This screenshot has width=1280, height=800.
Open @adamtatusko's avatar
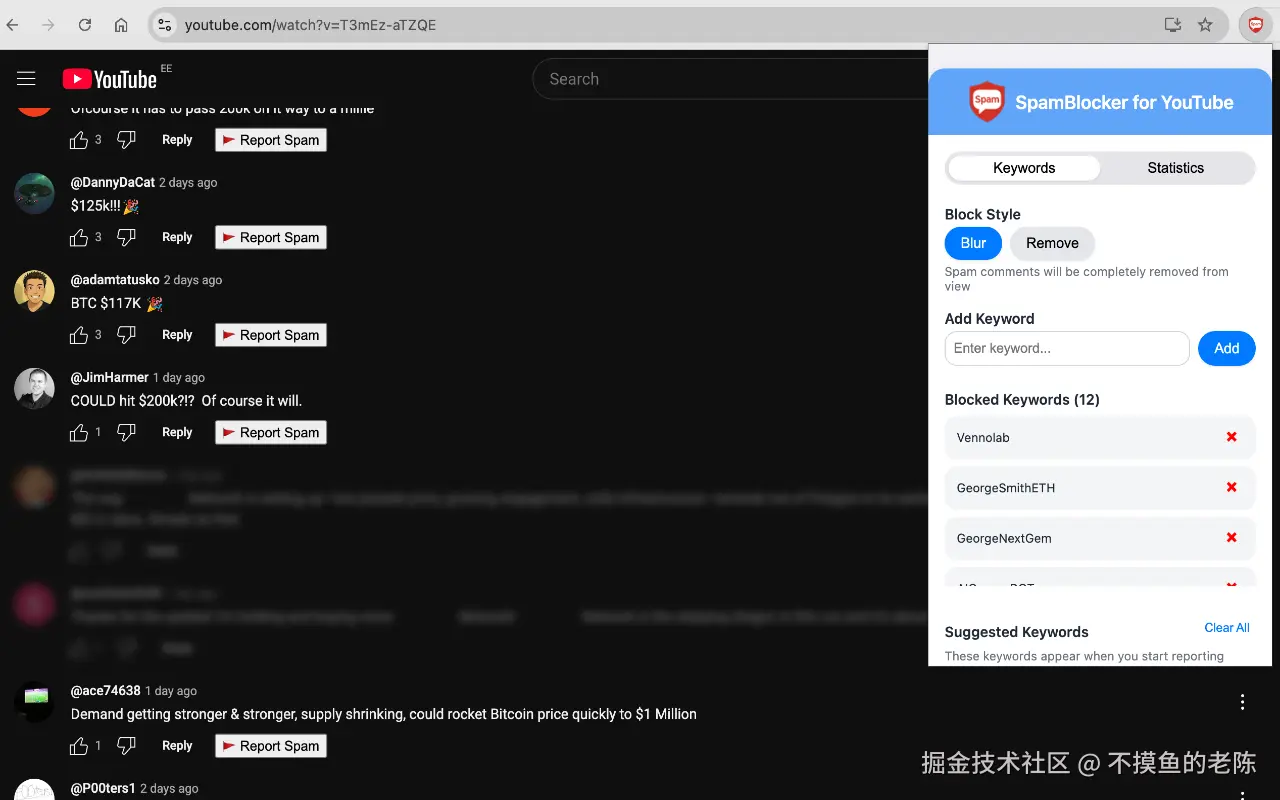coord(34,290)
